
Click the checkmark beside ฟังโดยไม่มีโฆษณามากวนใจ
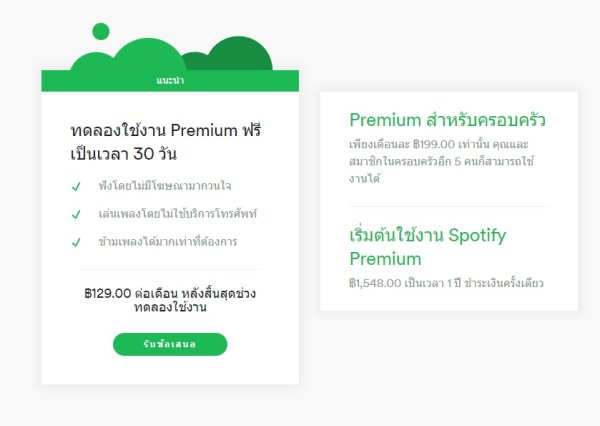point(76,187)
